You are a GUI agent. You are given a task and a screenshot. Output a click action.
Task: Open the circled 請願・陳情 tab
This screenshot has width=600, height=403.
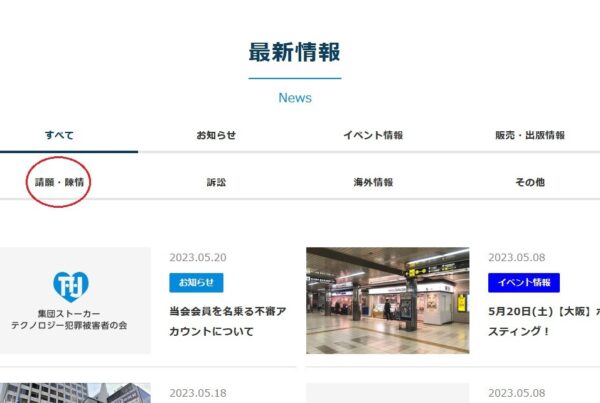[x=59, y=182]
